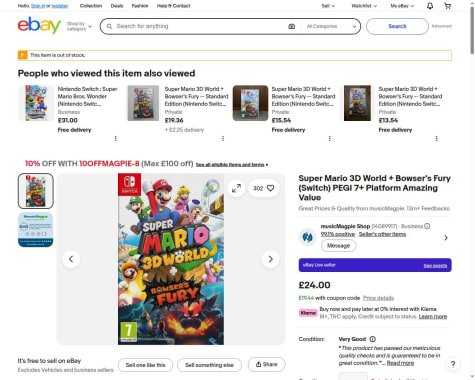475x380 pixels.
Task: Focus the Search for anything field
Action: pos(200,26)
